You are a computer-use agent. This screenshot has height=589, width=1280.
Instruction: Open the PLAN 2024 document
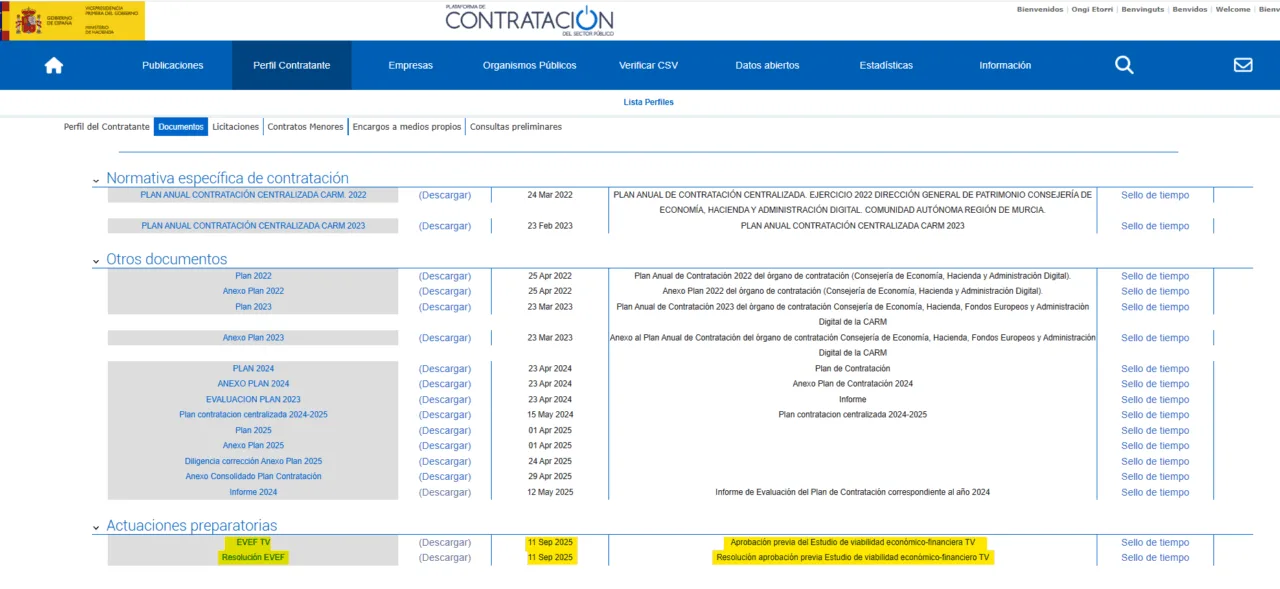click(x=253, y=369)
